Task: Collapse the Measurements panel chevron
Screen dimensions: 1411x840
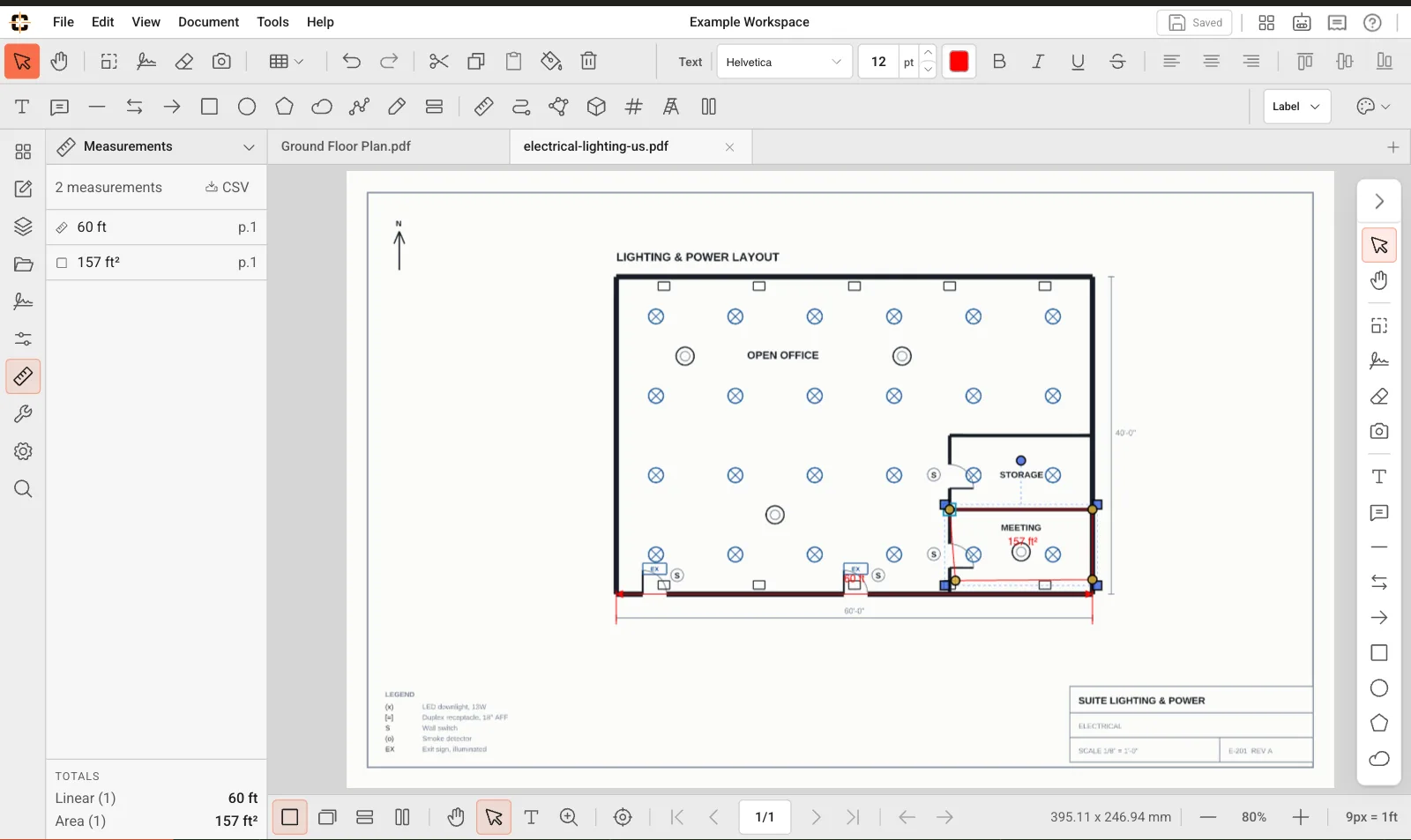Action: point(249,147)
